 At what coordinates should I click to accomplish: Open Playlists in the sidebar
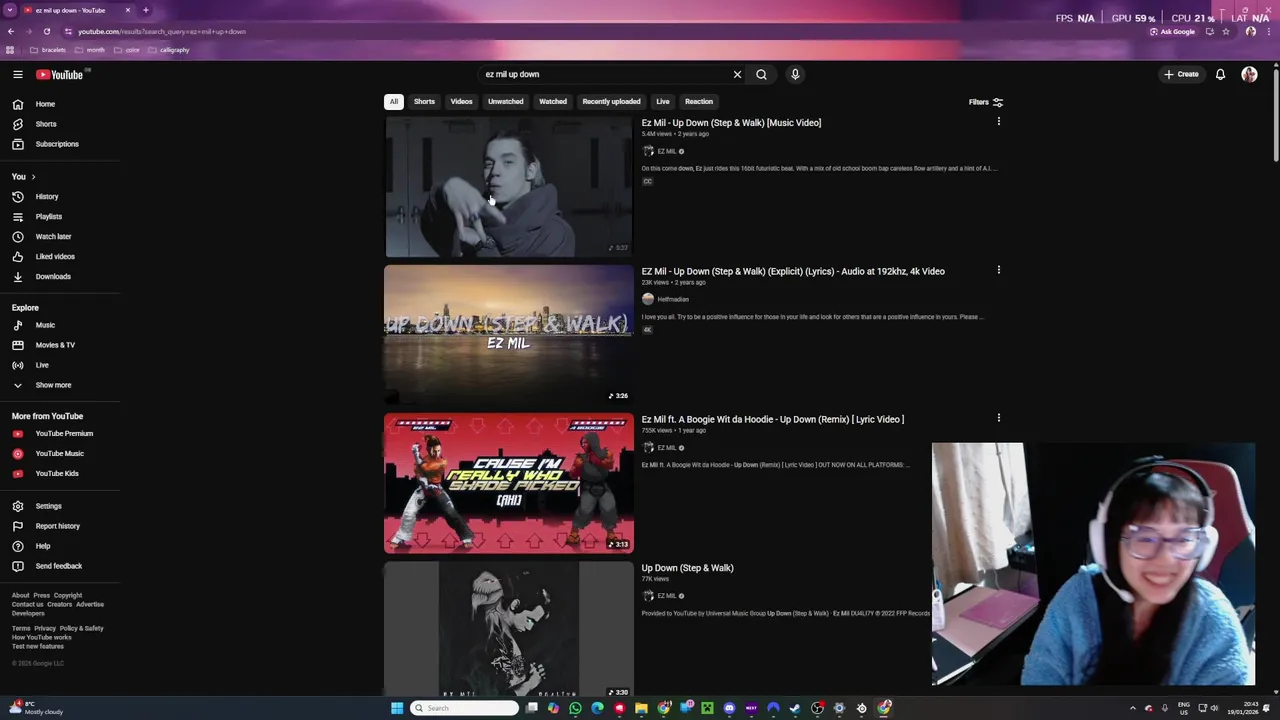click(60, 217)
